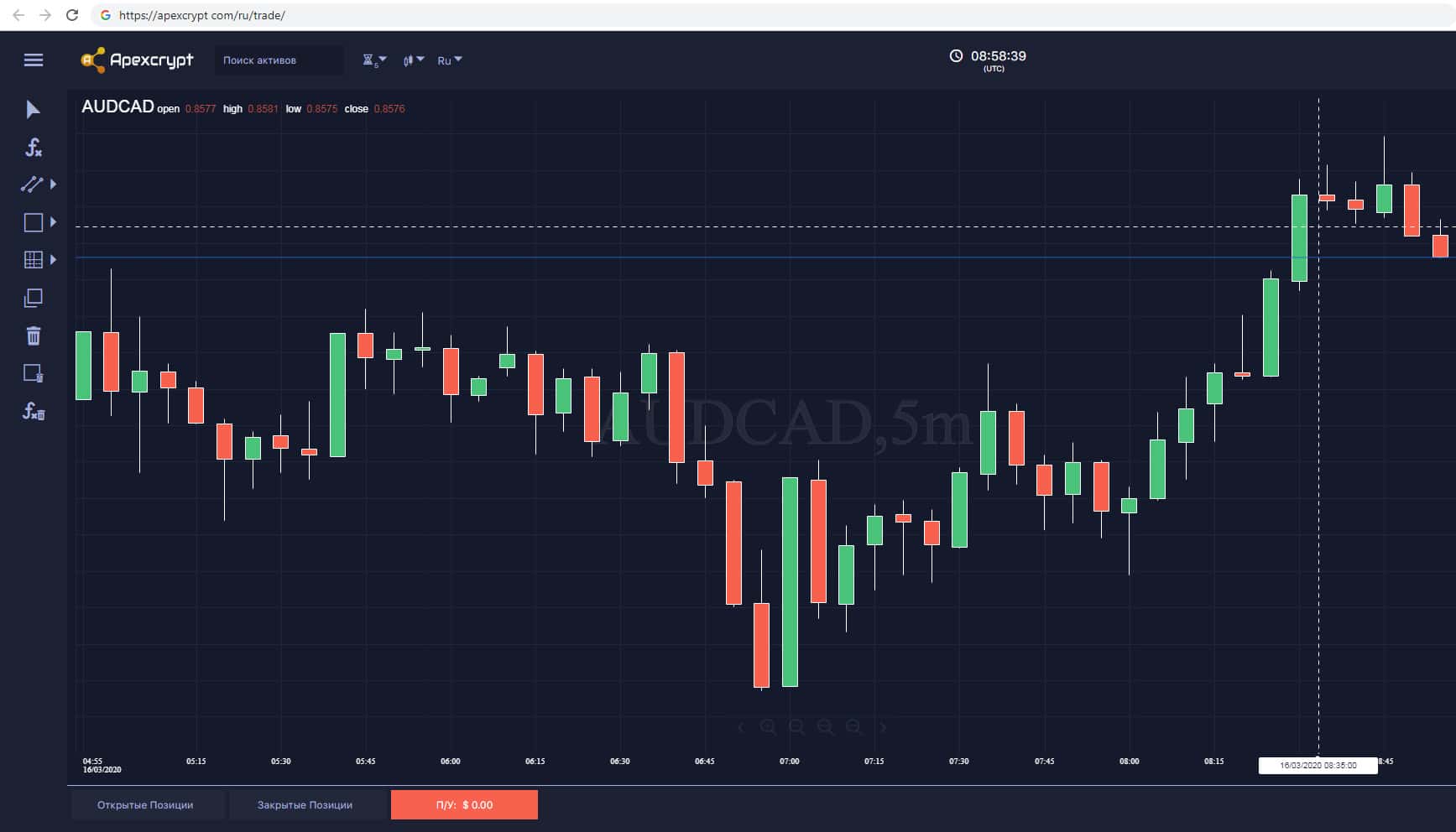Select the cursor pointer tool
Image resolution: width=1456 pixels, height=832 pixels.
pos(33,110)
